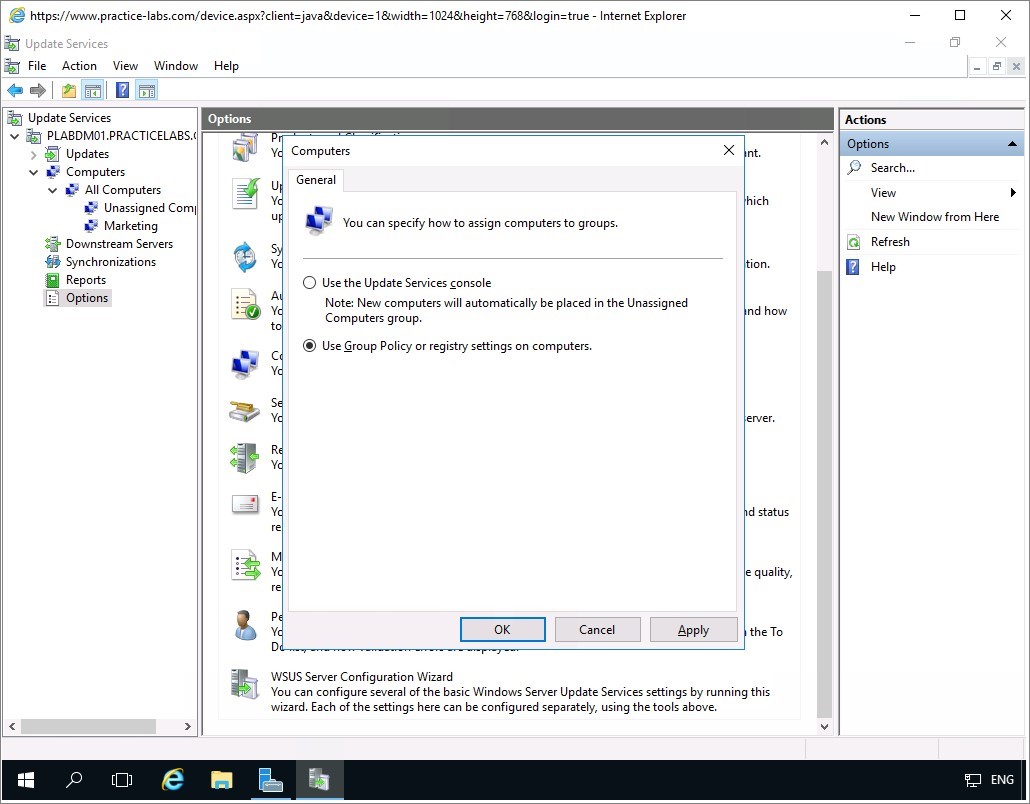Select Use Group Policy or registry settings
1030x804 pixels.
pos(310,346)
